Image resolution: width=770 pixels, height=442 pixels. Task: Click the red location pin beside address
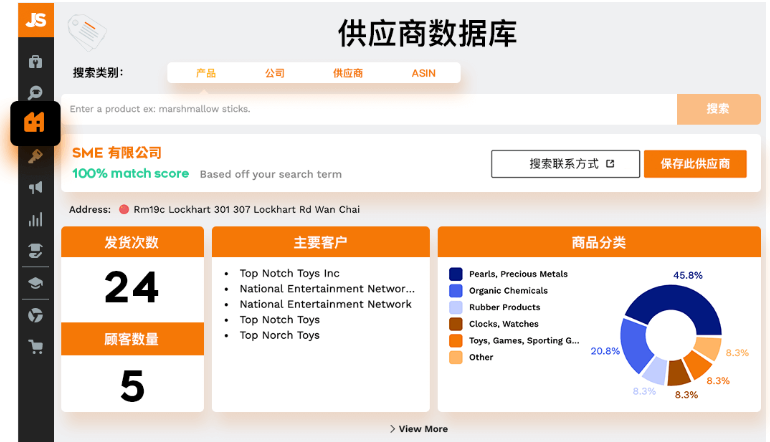pos(124,209)
